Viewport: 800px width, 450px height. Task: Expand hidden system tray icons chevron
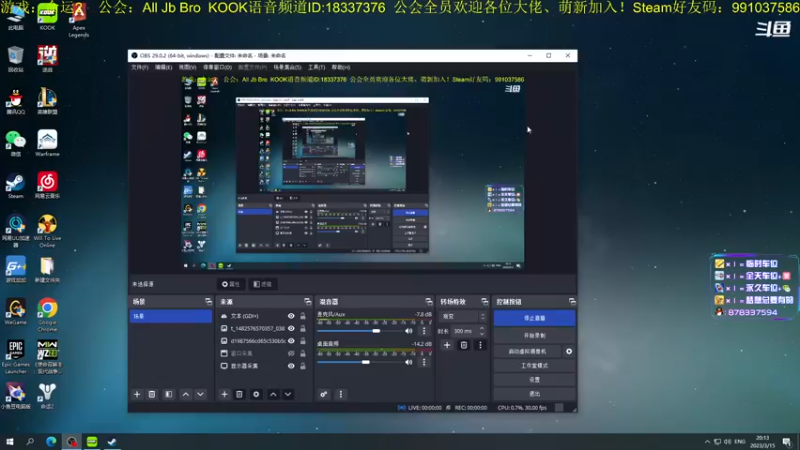pyautogui.click(x=707, y=442)
